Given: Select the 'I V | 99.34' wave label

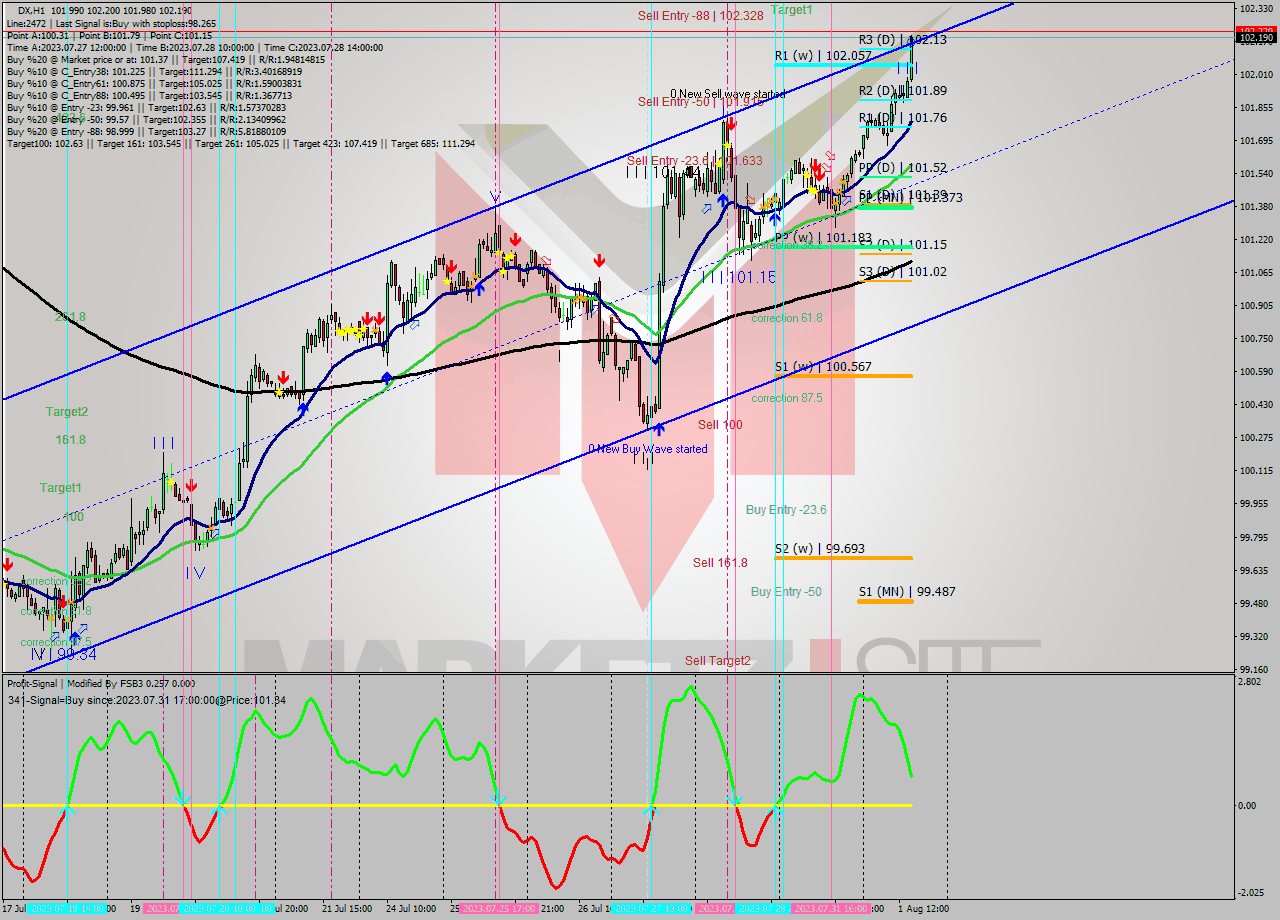Looking at the screenshot, I should (x=62, y=654).
